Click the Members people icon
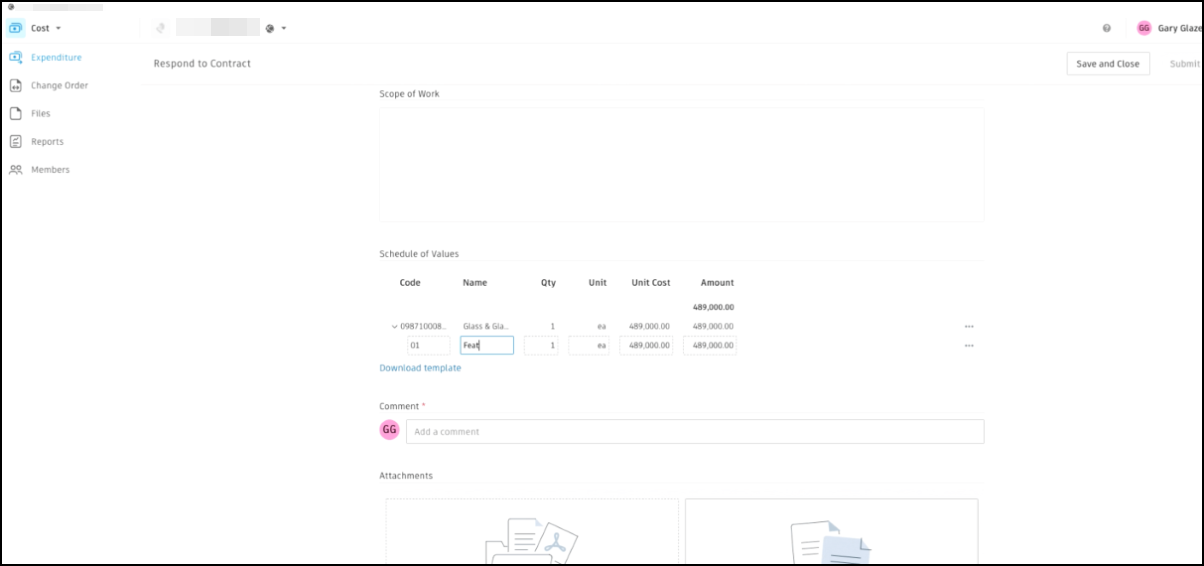This screenshot has height=566, width=1204. (x=16, y=169)
